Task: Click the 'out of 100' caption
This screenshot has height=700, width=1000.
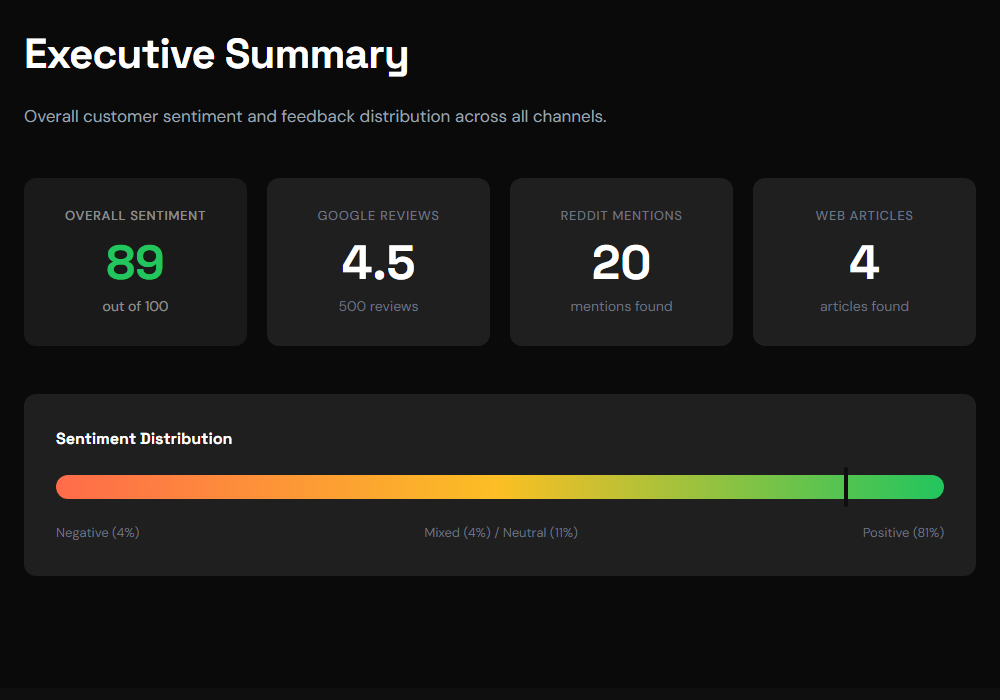Action: click(135, 306)
